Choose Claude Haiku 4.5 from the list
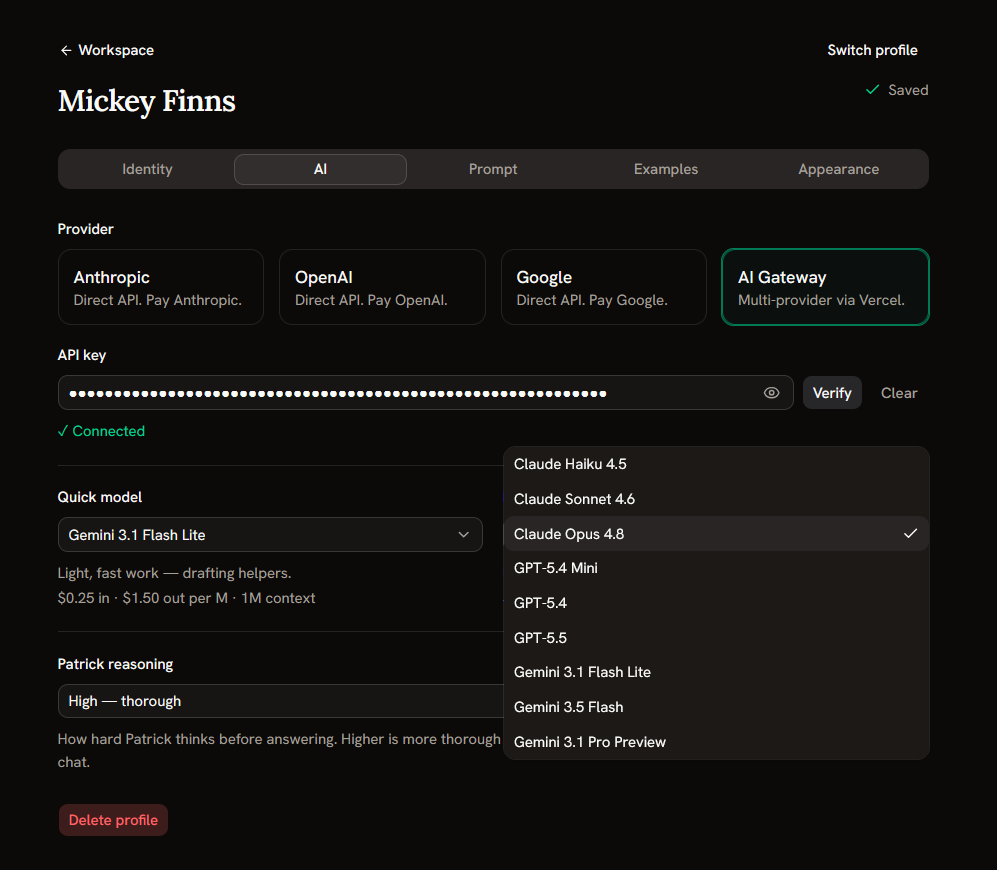The width and height of the screenshot is (997, 870). (x=716, y=464)
